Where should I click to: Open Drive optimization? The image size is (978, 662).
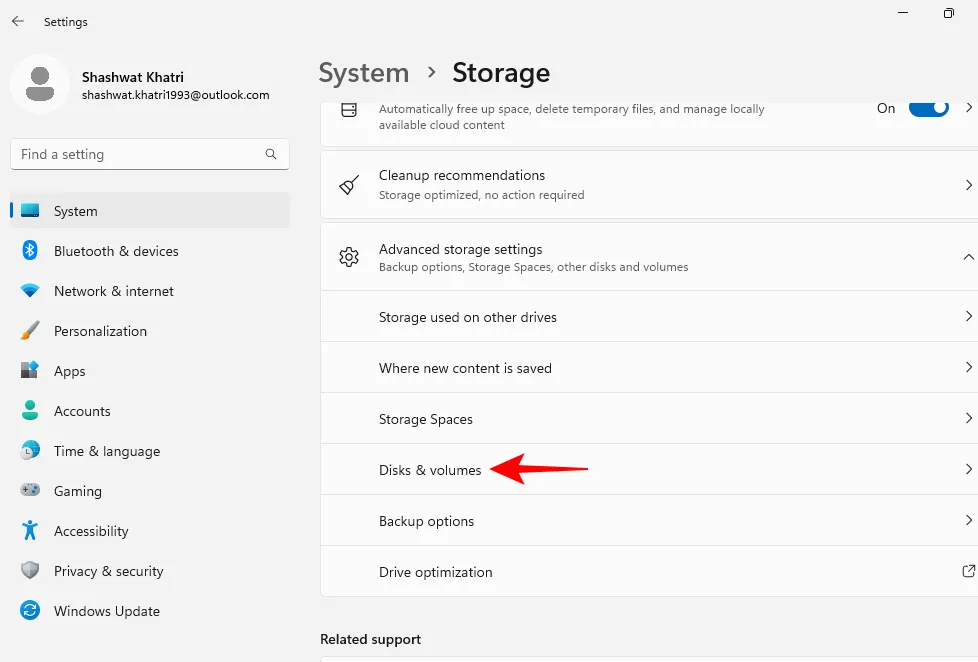click(x=649, y=572)
